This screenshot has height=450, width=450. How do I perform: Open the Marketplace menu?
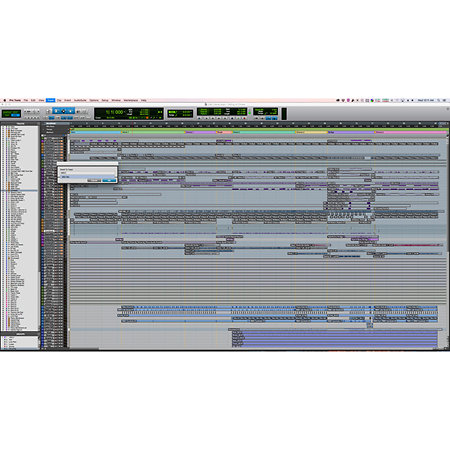131,100
